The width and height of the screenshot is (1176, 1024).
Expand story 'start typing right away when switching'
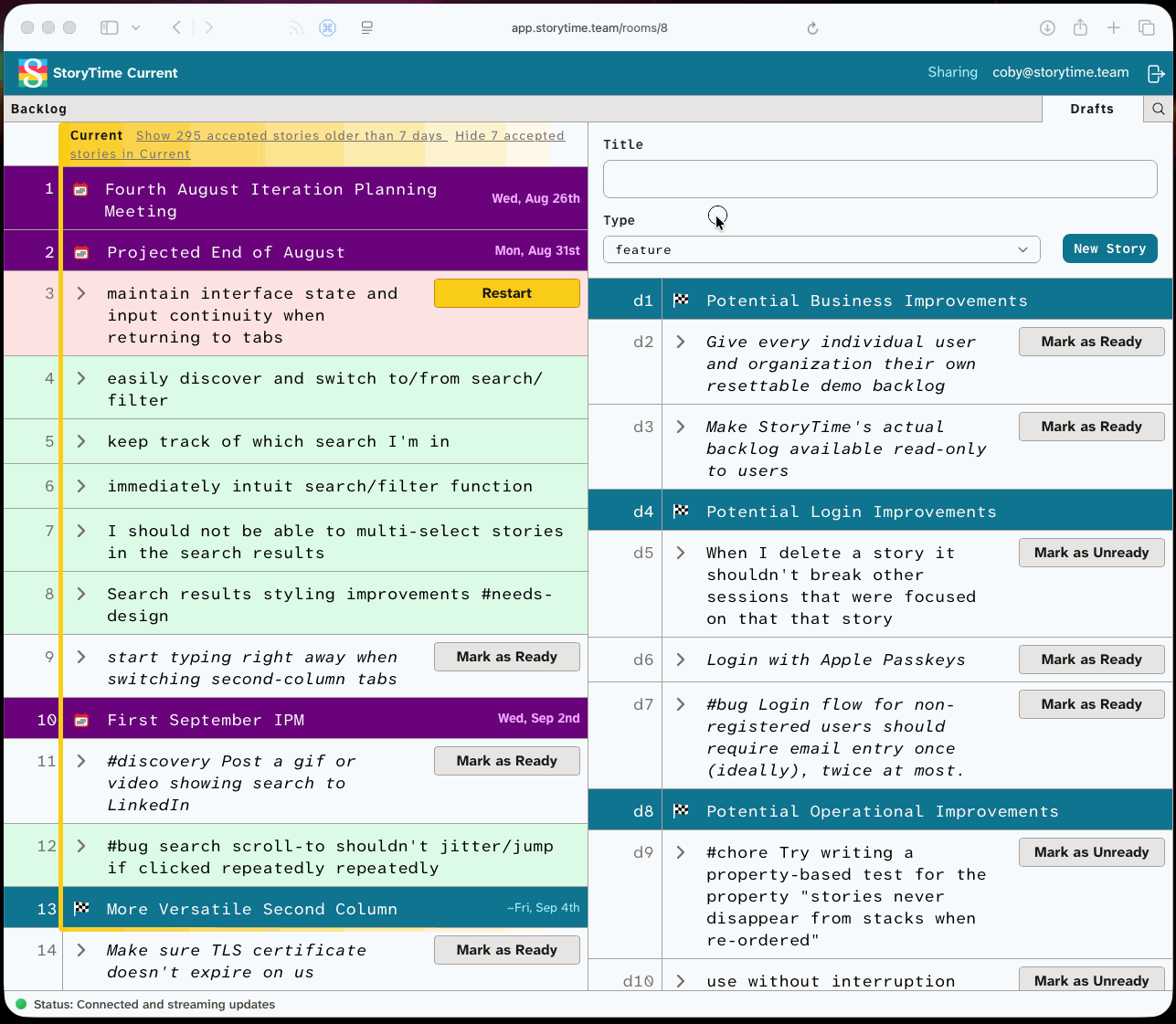click(81, 657)
